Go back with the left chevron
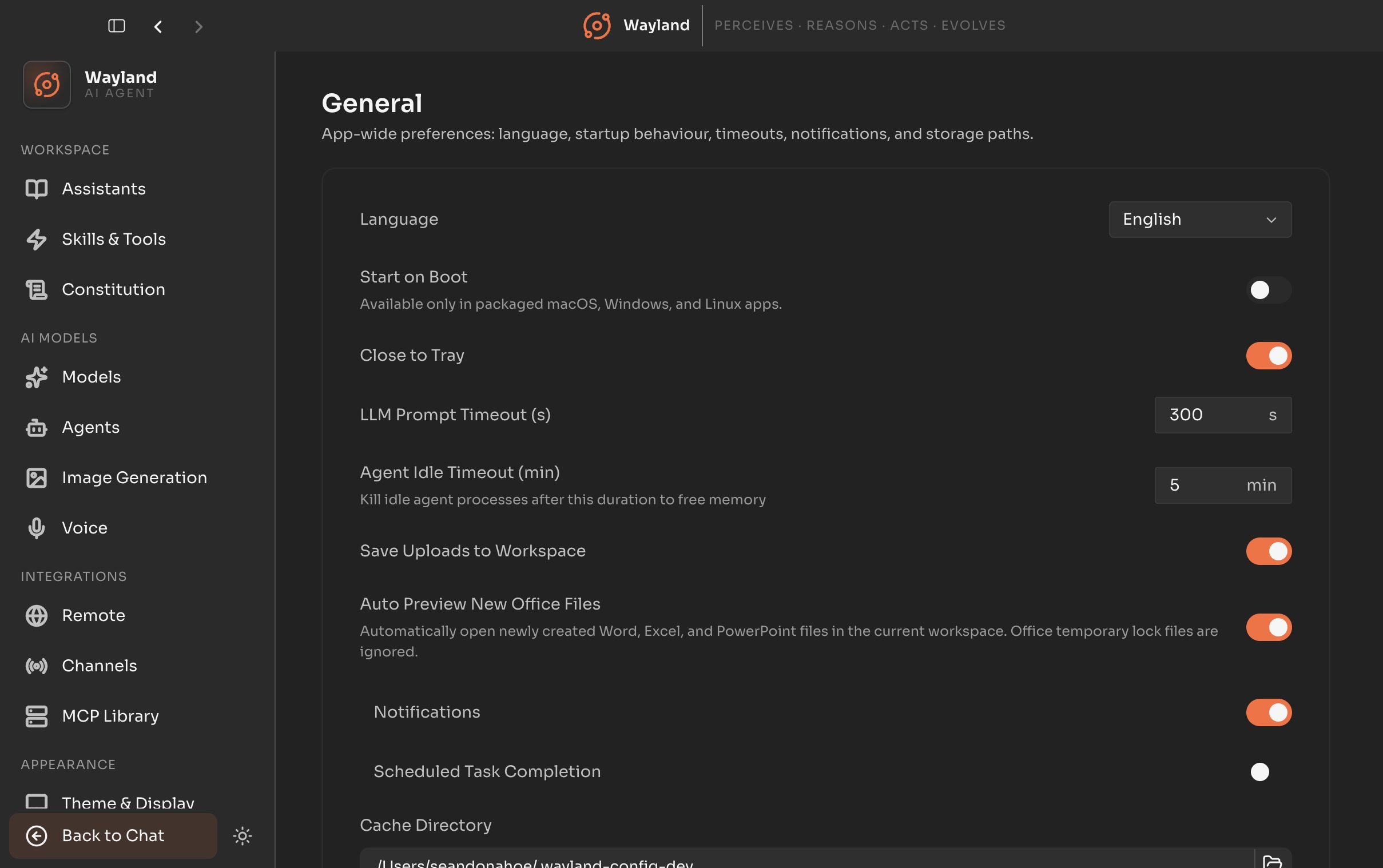Screen dimensions: 1383x868 [158, 26]
